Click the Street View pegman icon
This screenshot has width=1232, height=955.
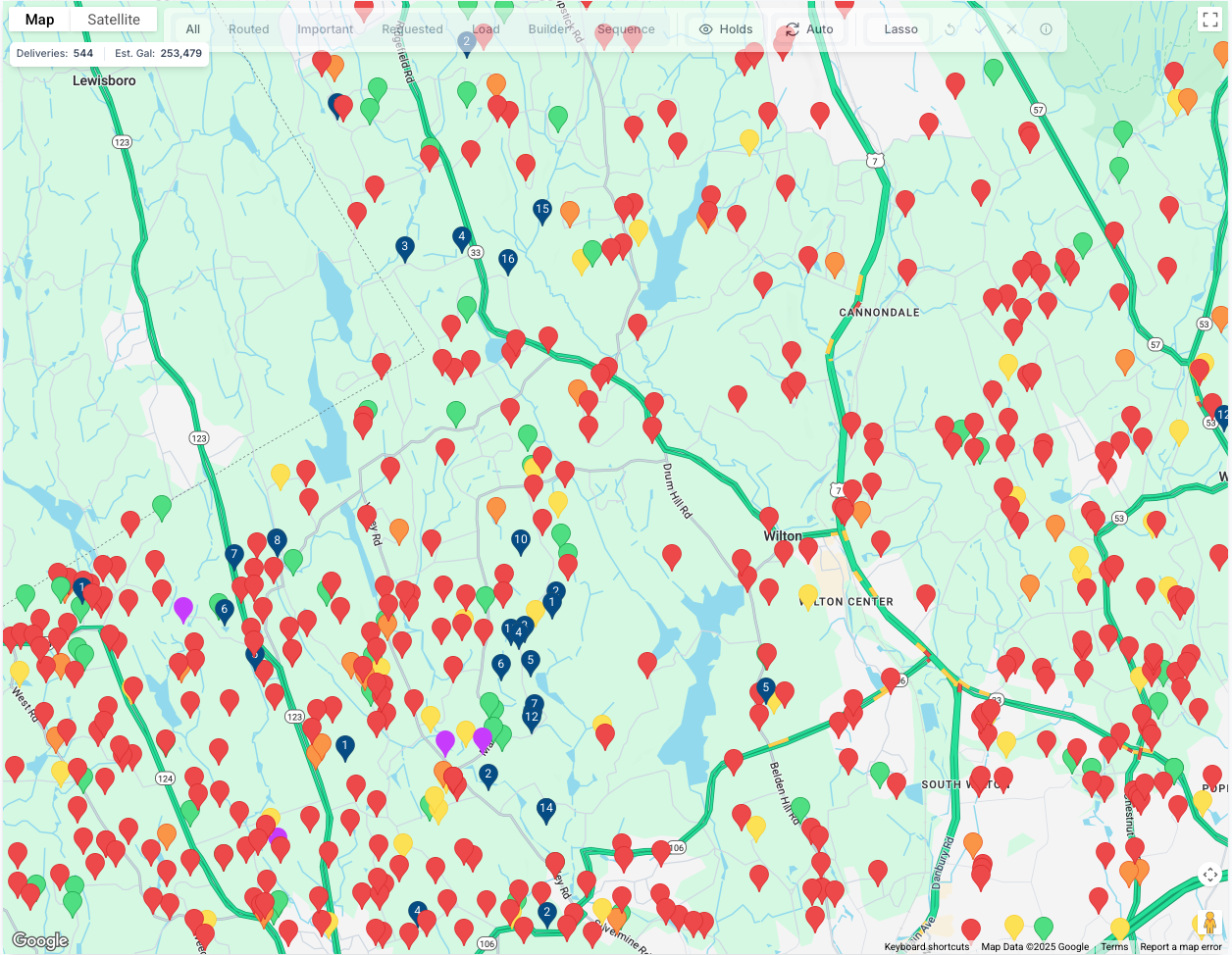point(1209,923)
